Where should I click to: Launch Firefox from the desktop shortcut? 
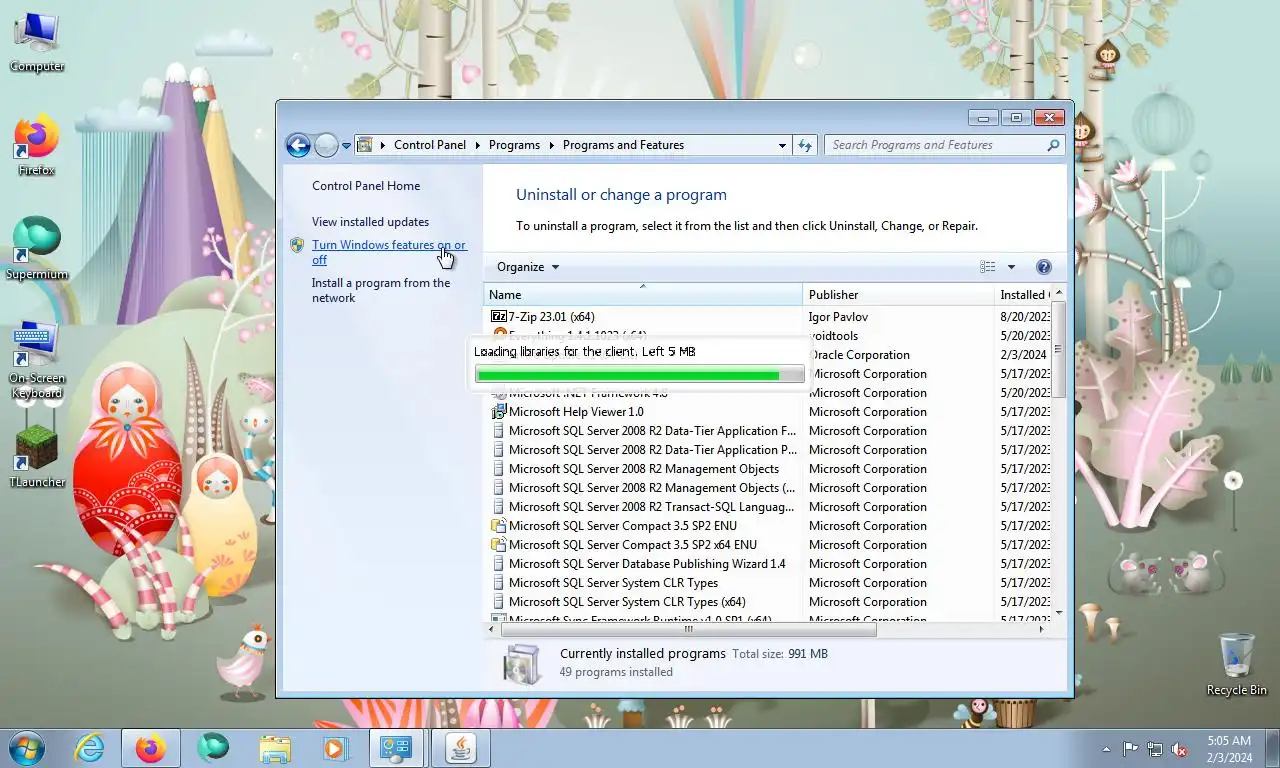coord(37,146)
